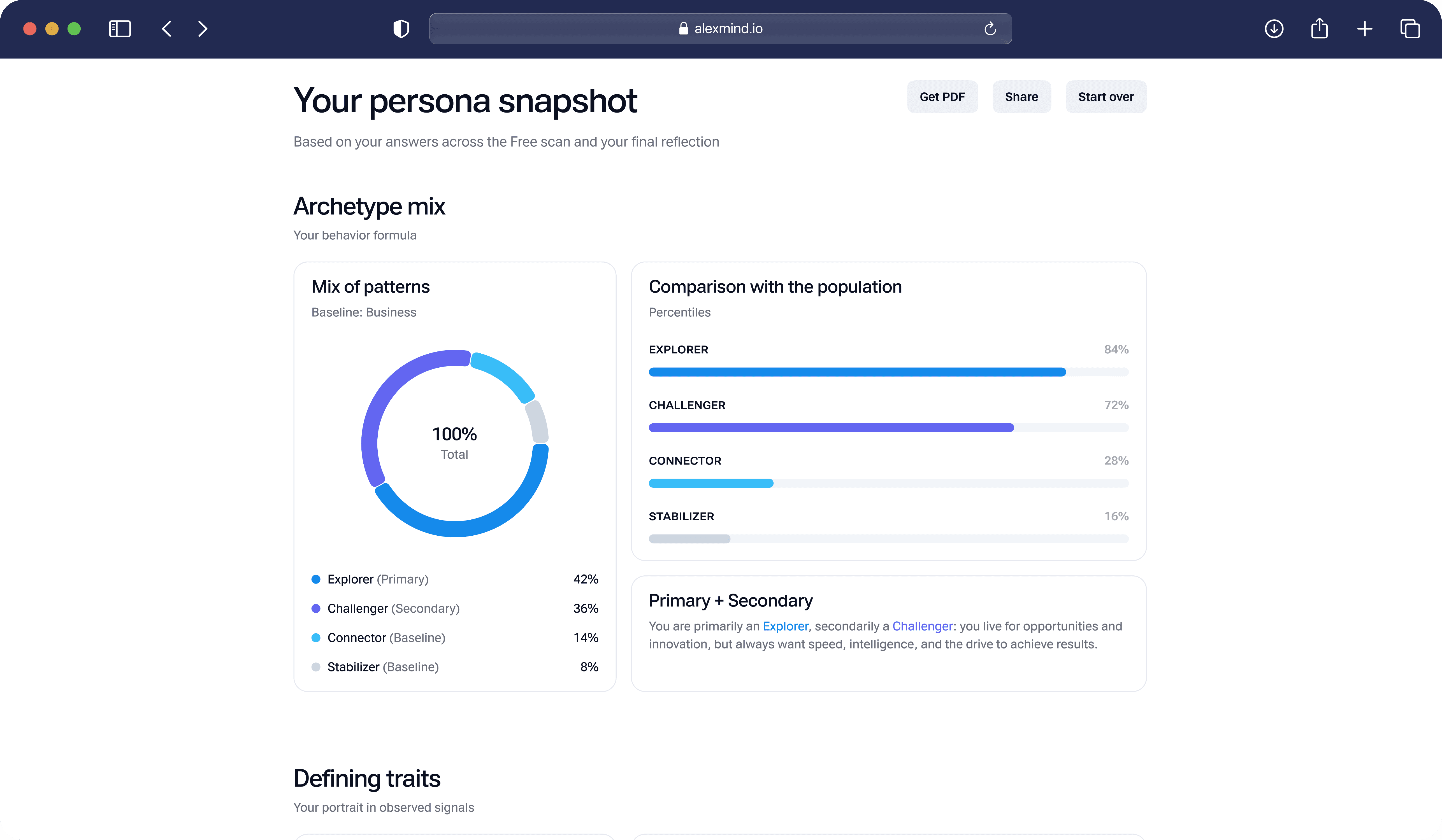Open a new tab with plus icon
Image resolution: width=1442 pixels, height=840 pixels.
point(1364,29)
